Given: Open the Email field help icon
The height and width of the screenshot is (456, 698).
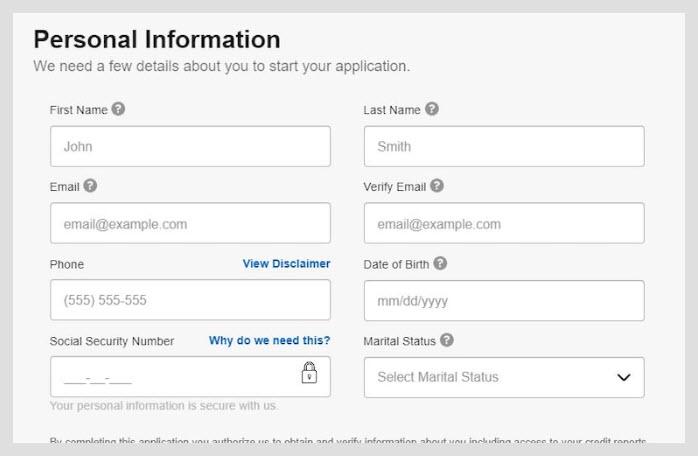Looking at the screenshot, I should 90,186.
